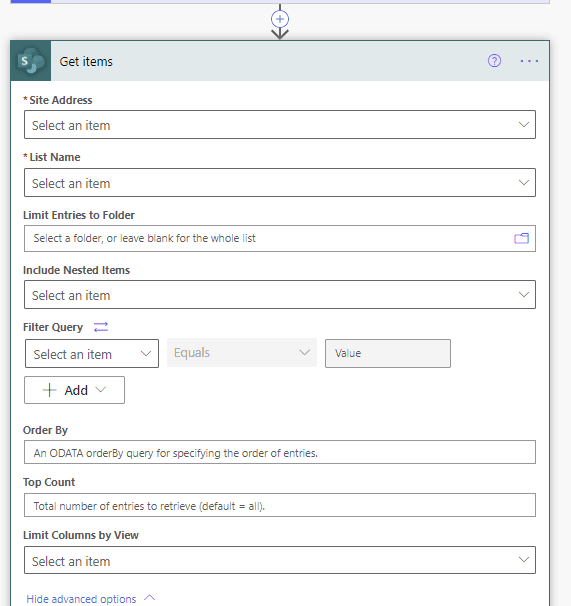This screenshot has height=606, width=571.
Task: Click the Site Address label
Action: 61,100
